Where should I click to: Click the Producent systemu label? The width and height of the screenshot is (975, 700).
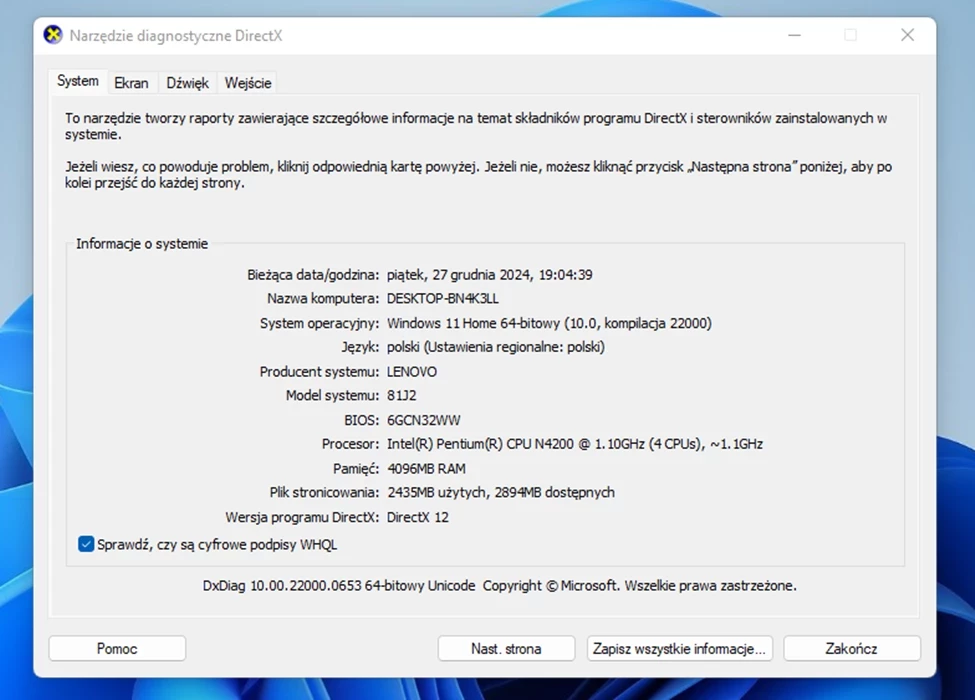(319, 372)
